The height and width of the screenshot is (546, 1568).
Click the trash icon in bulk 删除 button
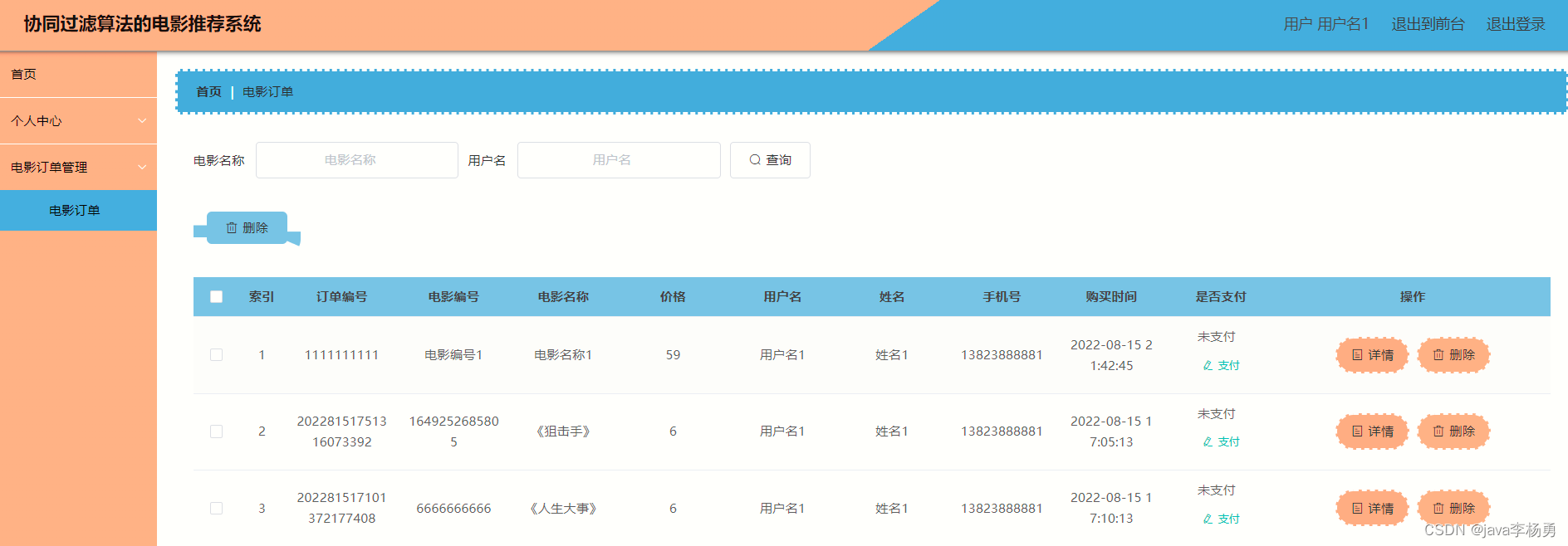(x=232, y=227)
